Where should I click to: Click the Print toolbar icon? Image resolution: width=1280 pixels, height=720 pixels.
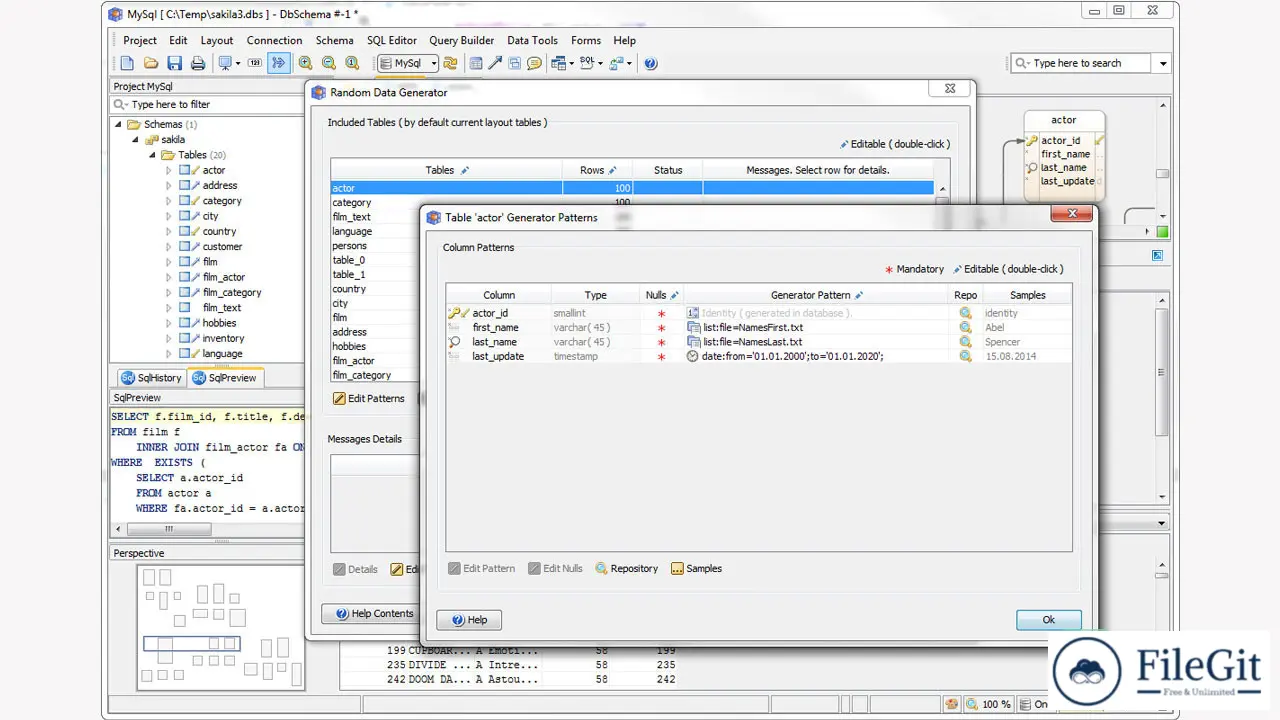pos(198,63)
